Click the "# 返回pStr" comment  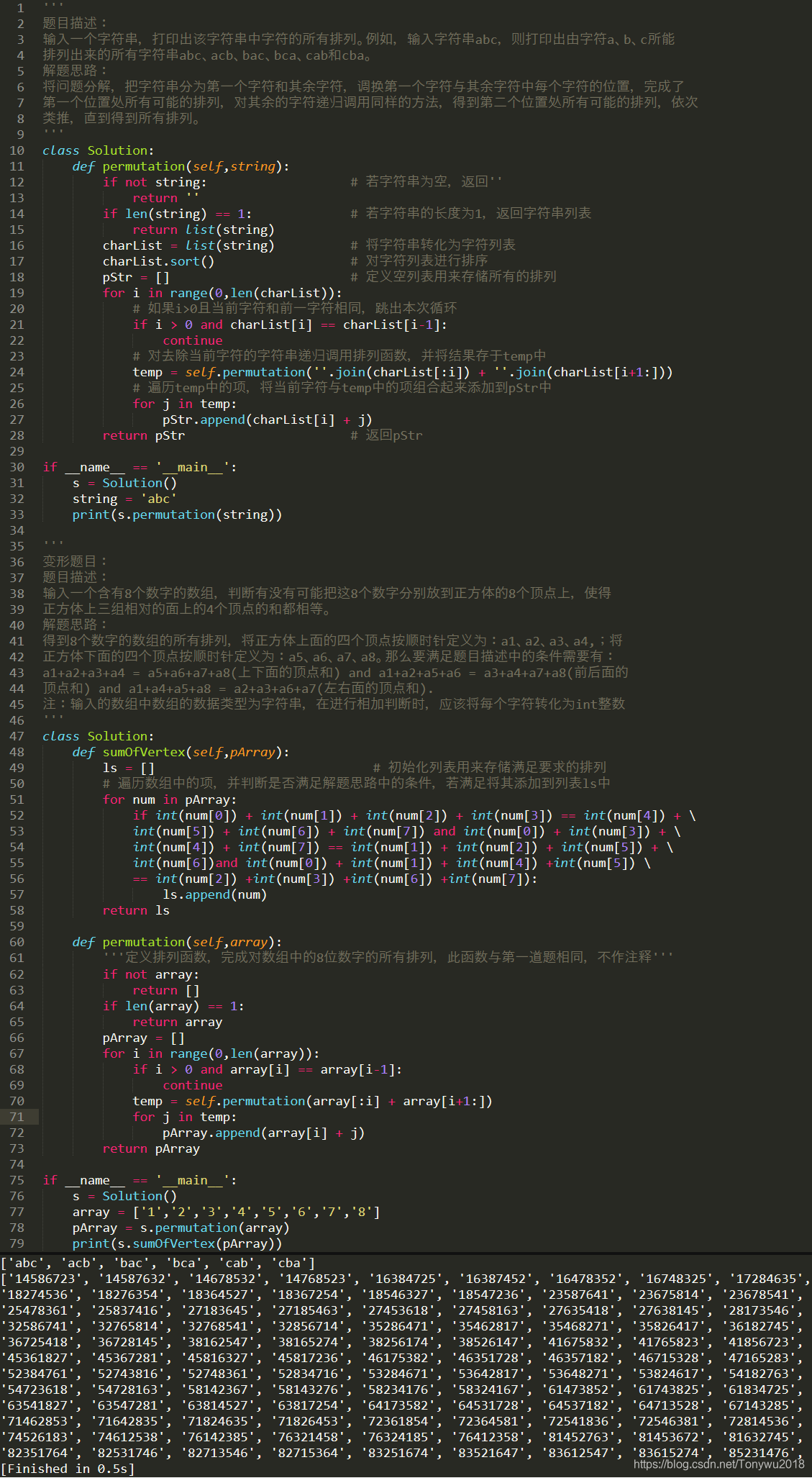[x=386, y=435]
